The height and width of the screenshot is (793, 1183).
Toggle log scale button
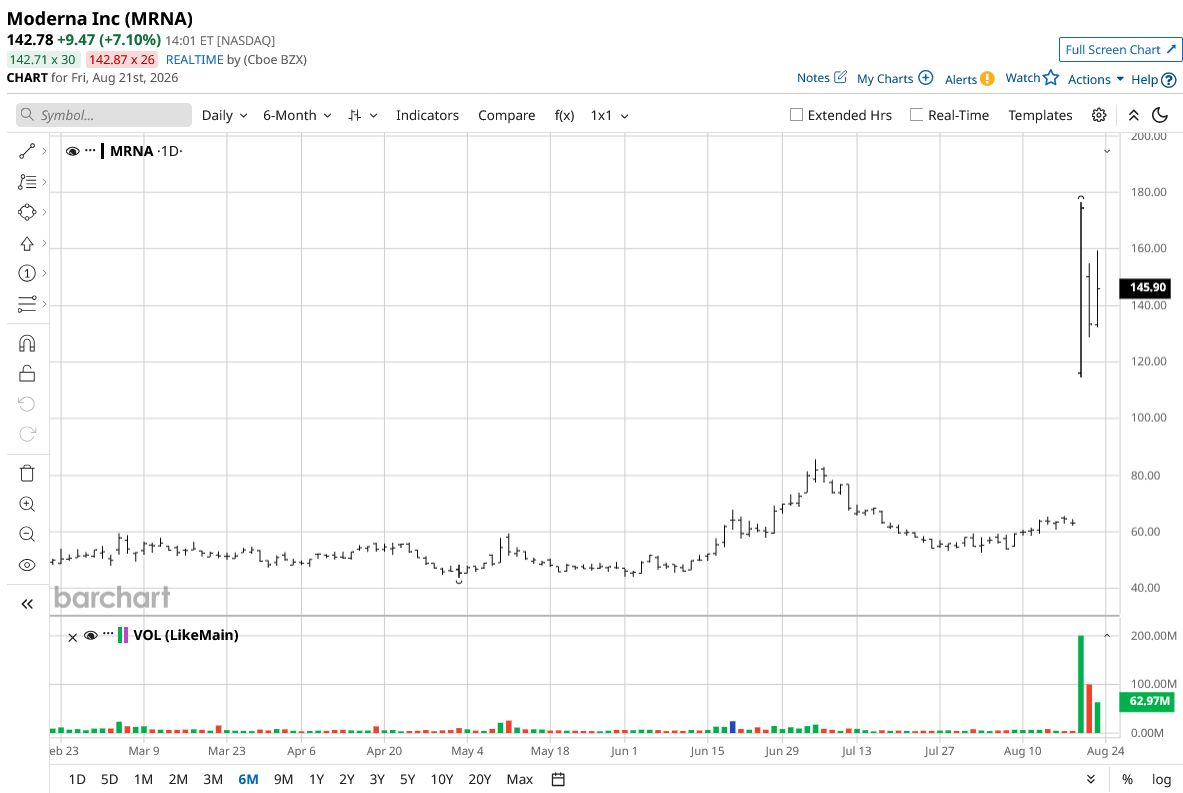point(1161,779)
